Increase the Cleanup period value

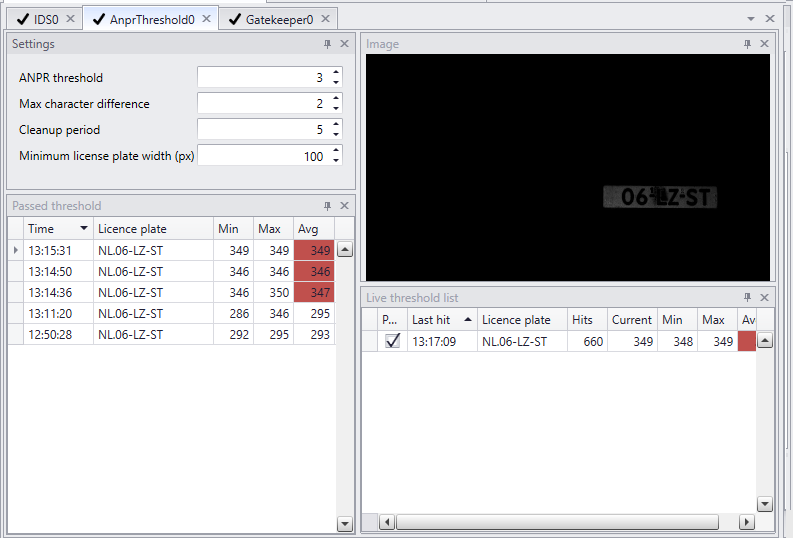[336, 124]
